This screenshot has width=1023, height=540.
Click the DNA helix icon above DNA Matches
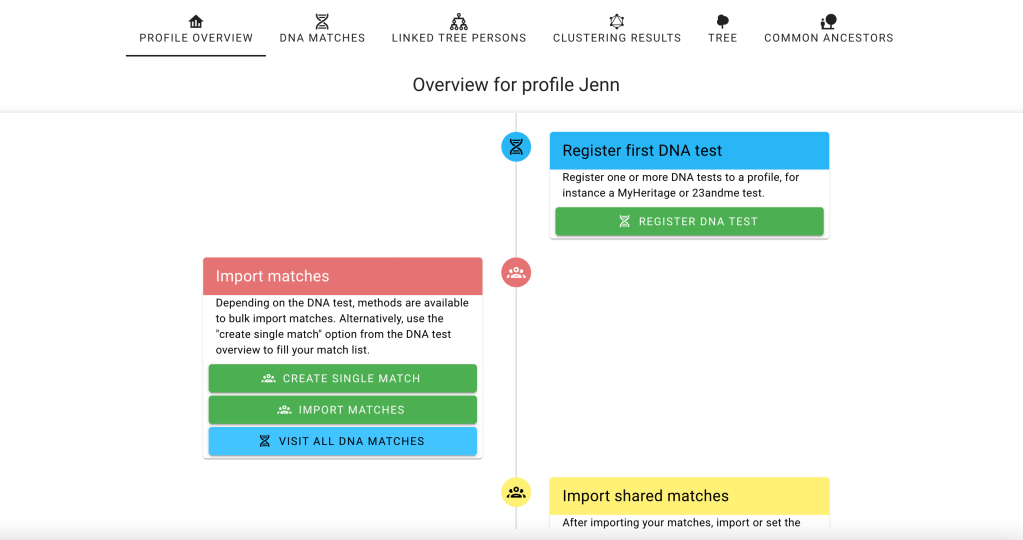point(322,21)
